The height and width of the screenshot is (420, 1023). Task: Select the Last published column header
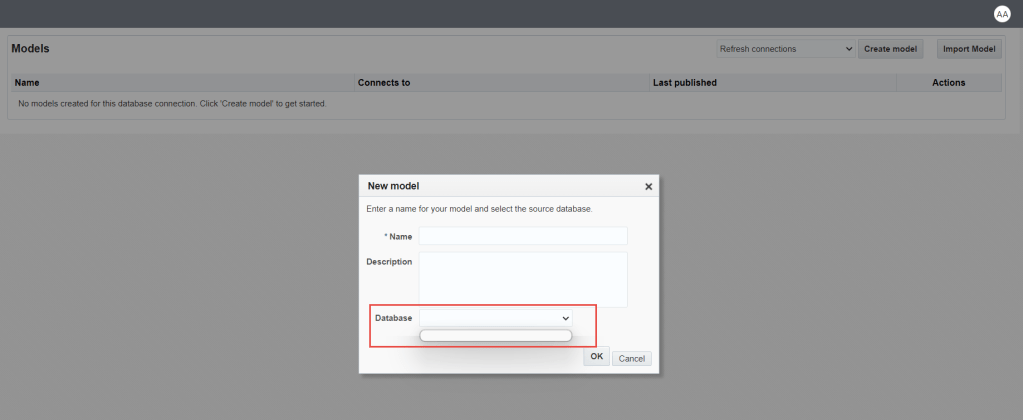[x=684, y=83]
